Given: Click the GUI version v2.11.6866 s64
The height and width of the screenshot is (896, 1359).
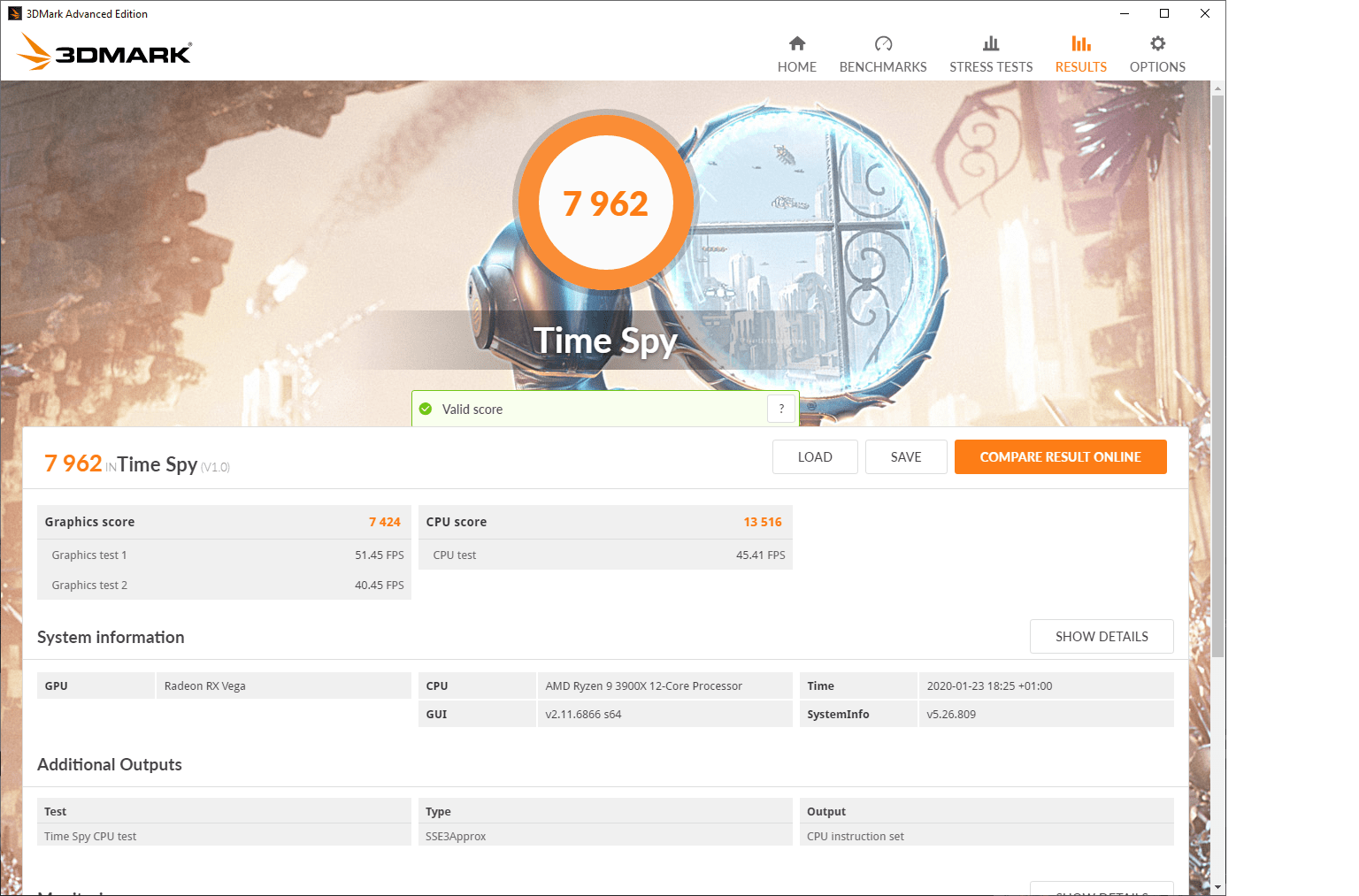Looking at the screenshot, I should pyautogui.click(x=665, y=714).
